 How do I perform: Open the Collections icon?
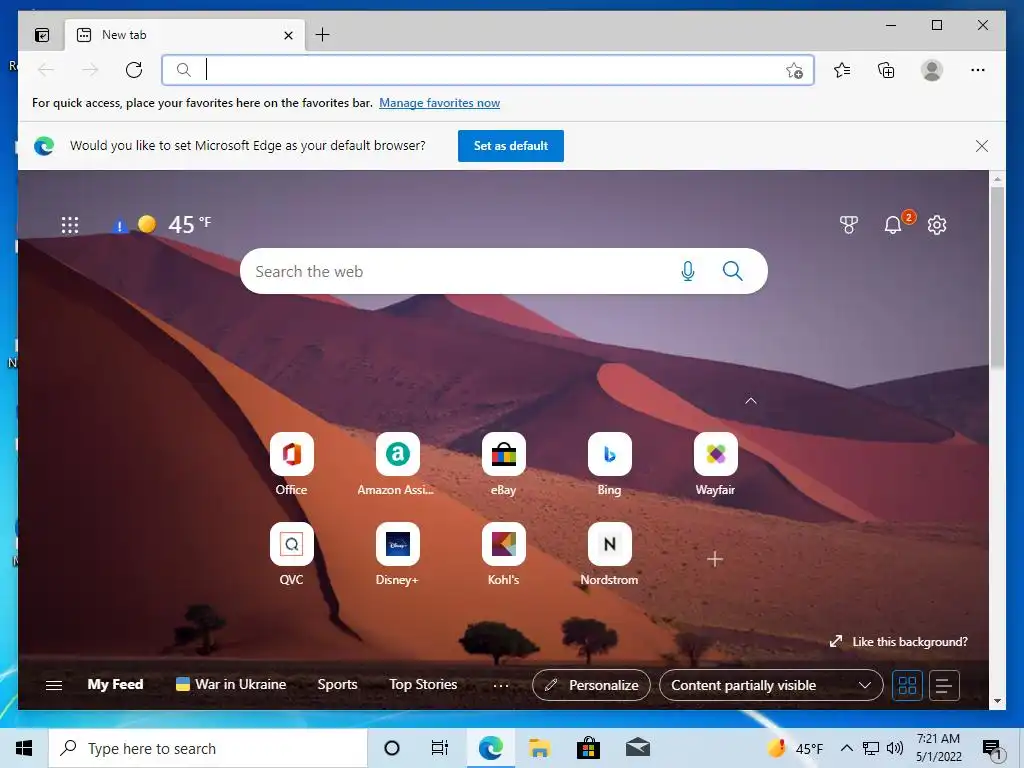(x=886, y=70)
